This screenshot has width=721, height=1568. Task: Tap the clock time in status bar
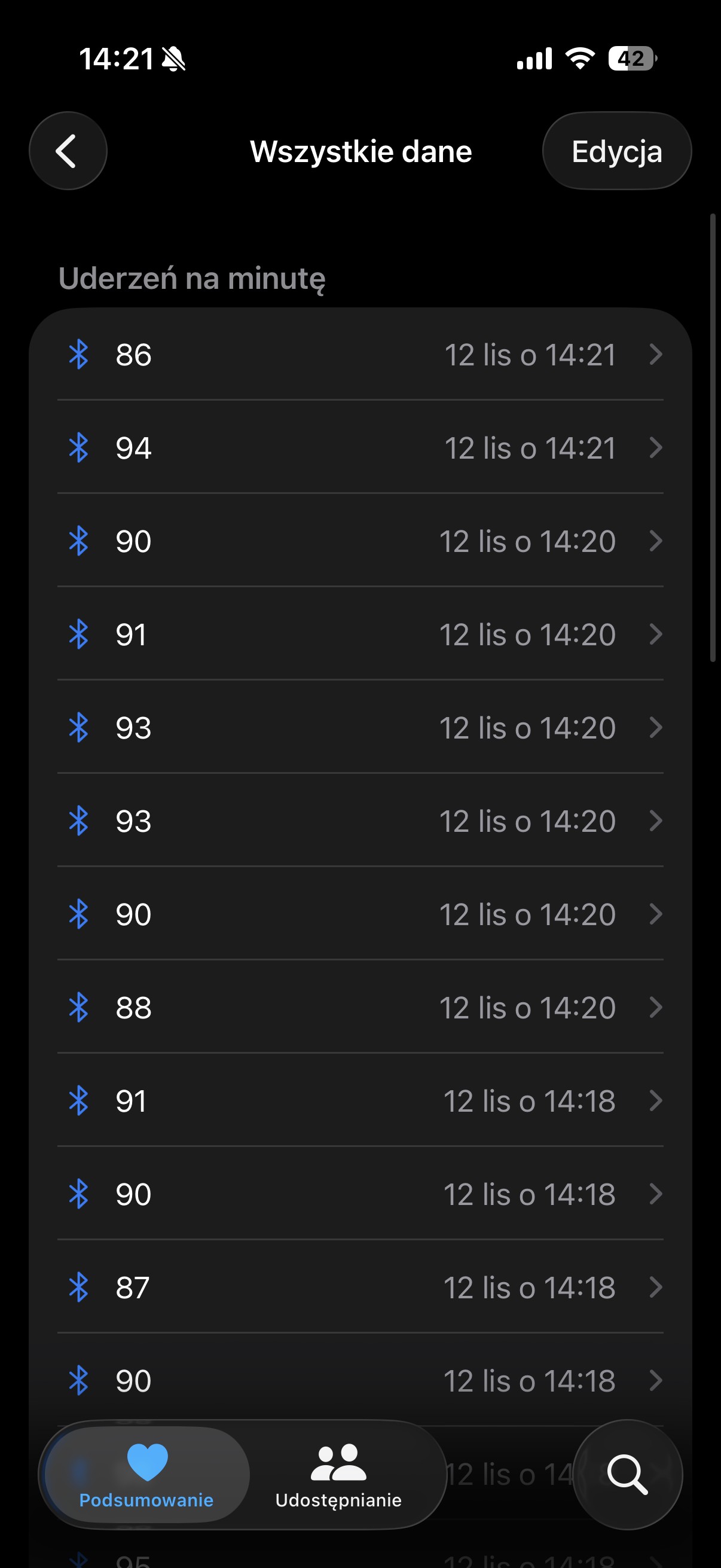tap(116, 60)
